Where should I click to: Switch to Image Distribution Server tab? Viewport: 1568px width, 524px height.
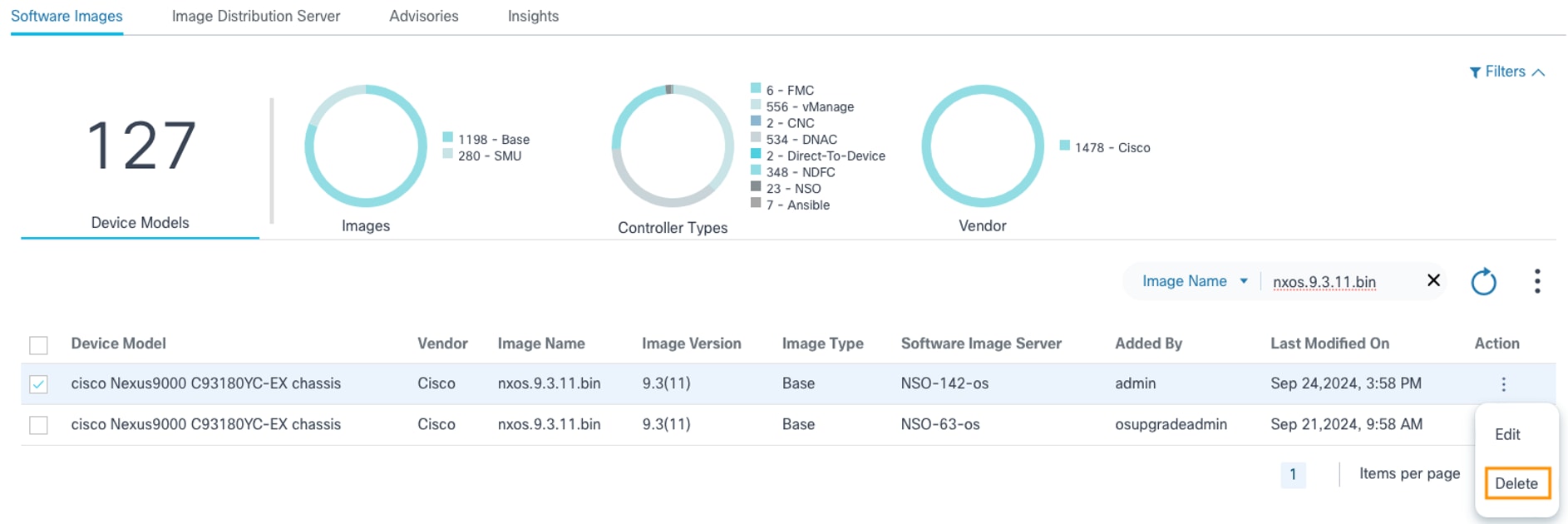tap(256, 16)
